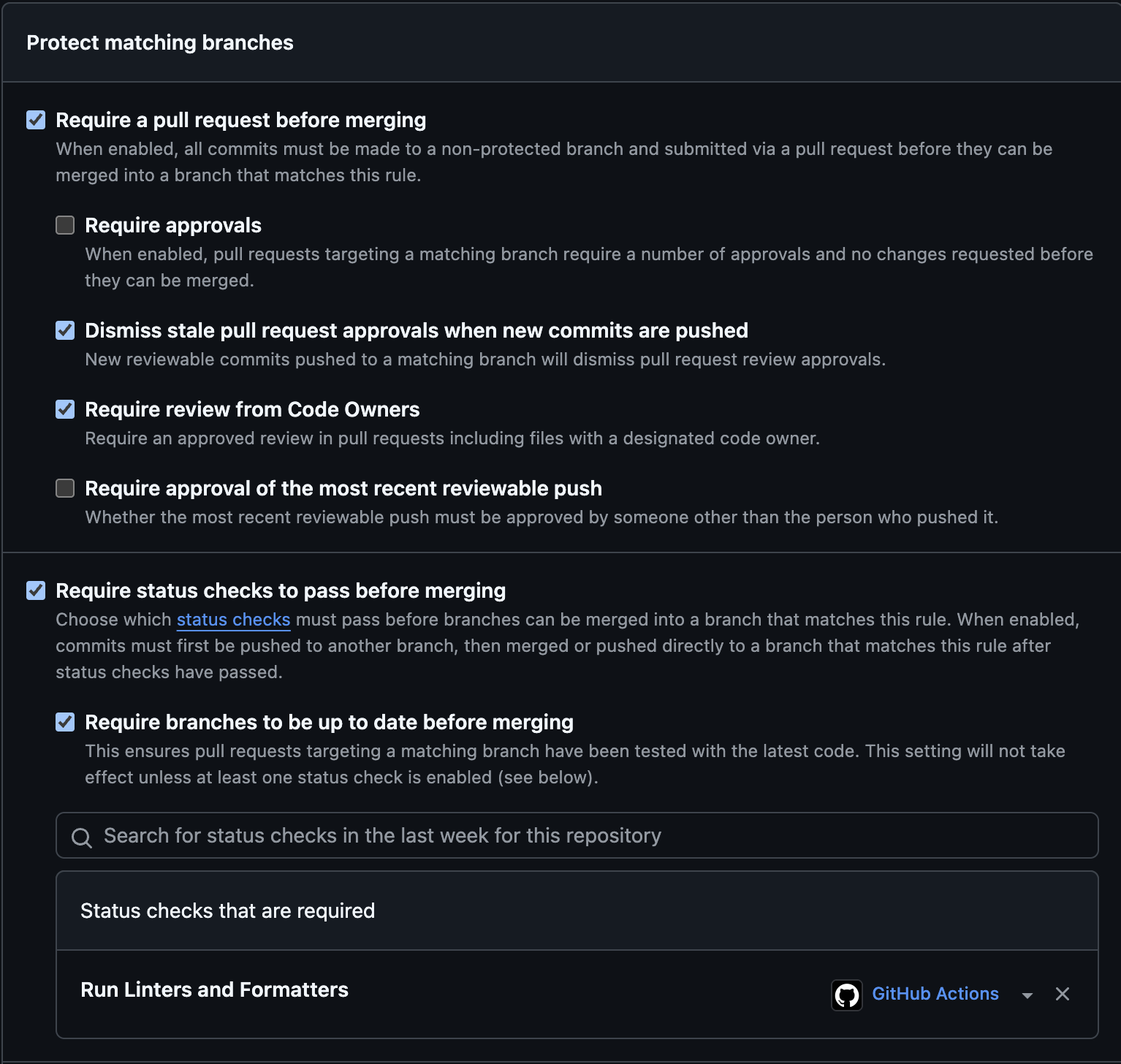Uncheck Require review from Code Owners
Screen dimensions: 1121x1064
coord(65,409)
